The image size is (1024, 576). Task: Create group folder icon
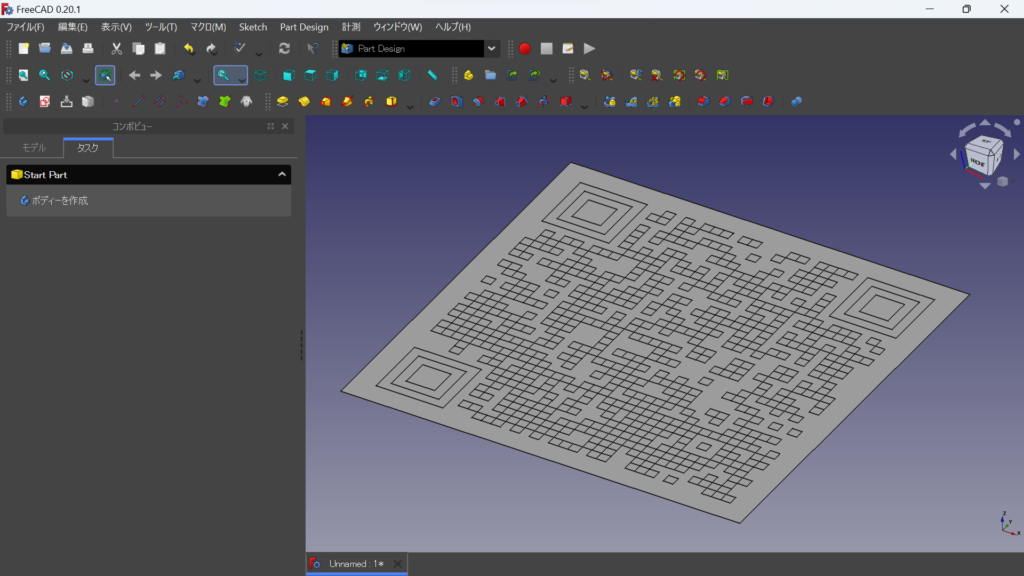coord(490,75)
